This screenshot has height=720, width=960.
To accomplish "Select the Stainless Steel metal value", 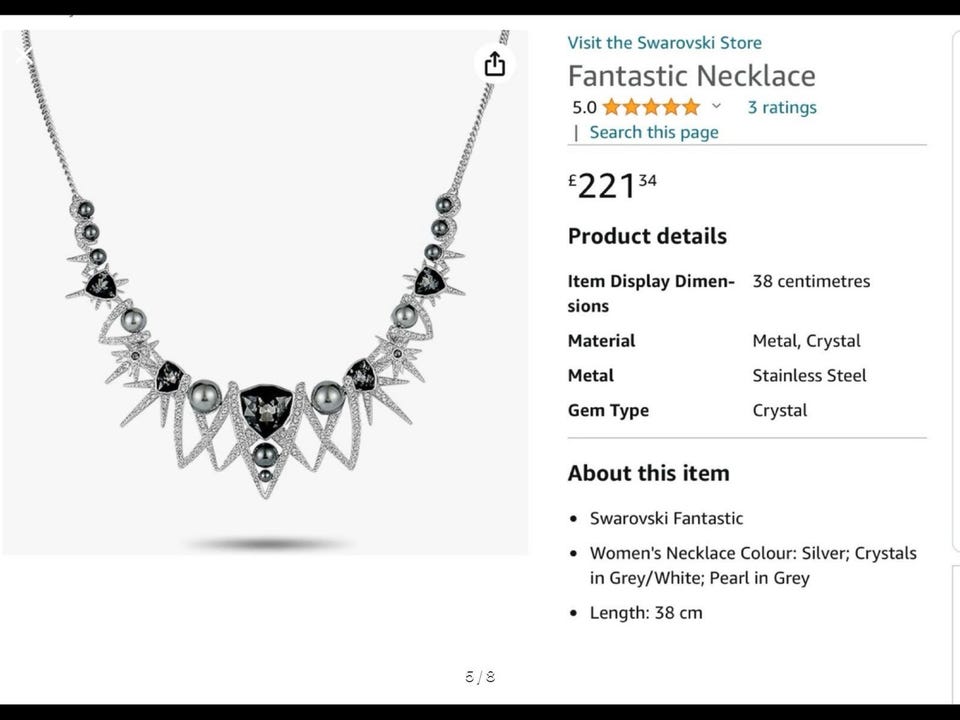I will 809,375.
